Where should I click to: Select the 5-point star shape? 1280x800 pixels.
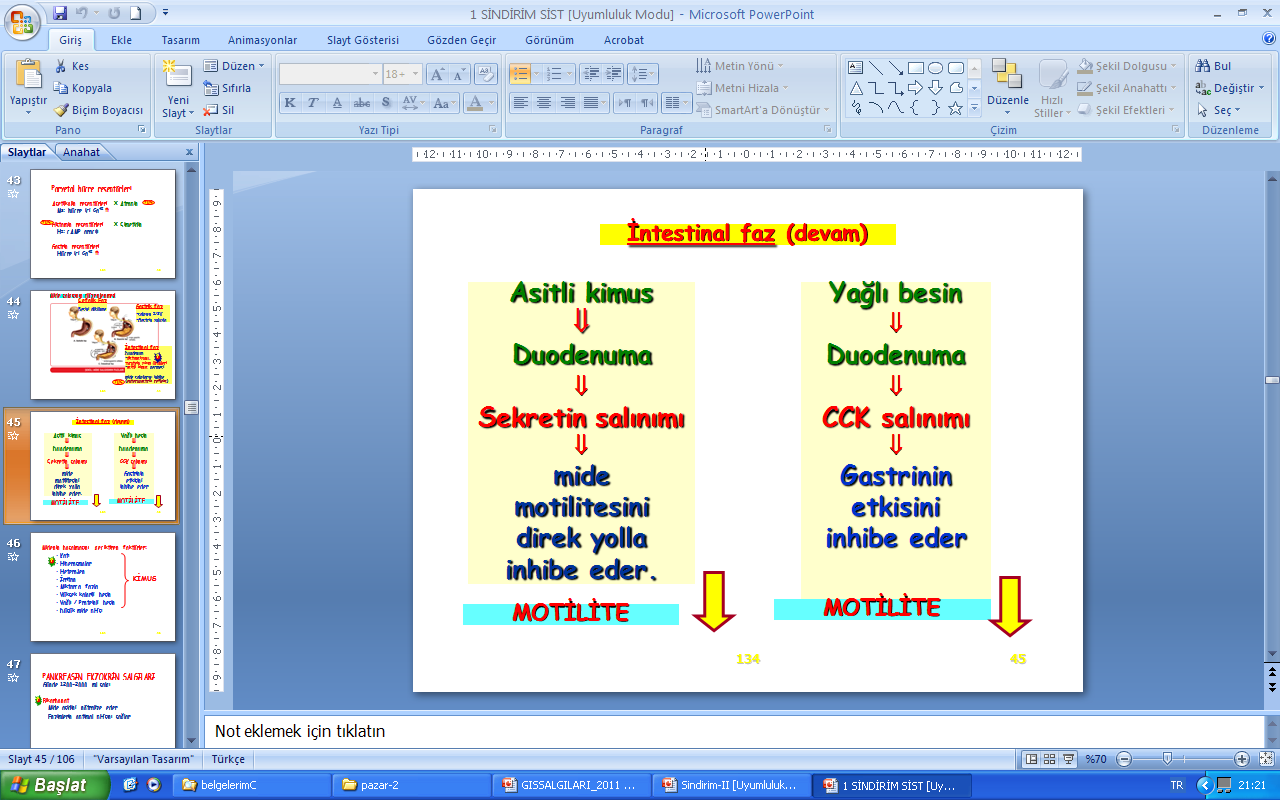pyautogui.click(x=955, y=108)
